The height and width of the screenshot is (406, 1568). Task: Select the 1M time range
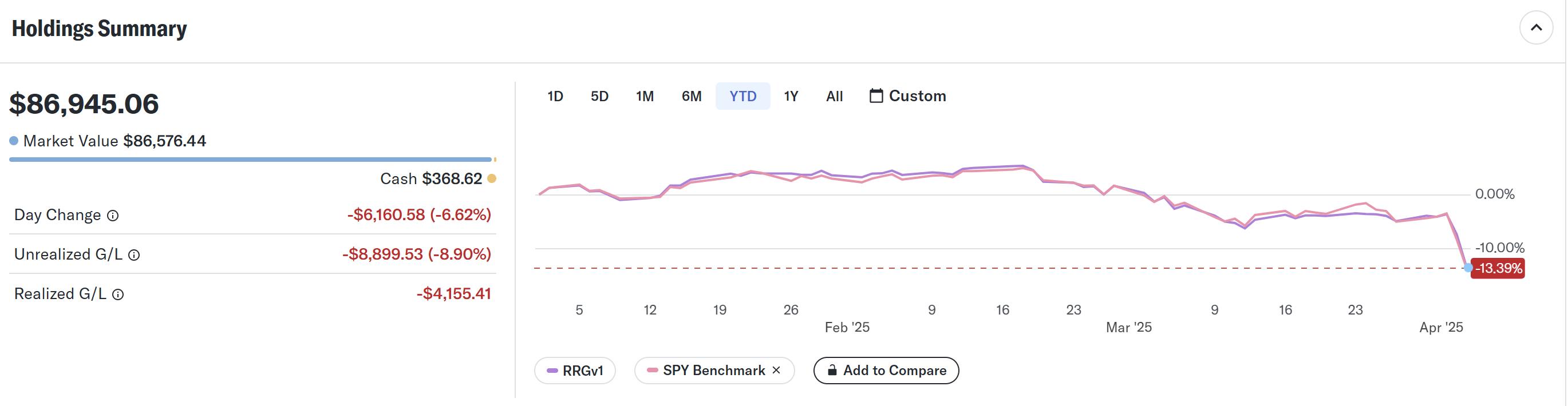point(645,96)
